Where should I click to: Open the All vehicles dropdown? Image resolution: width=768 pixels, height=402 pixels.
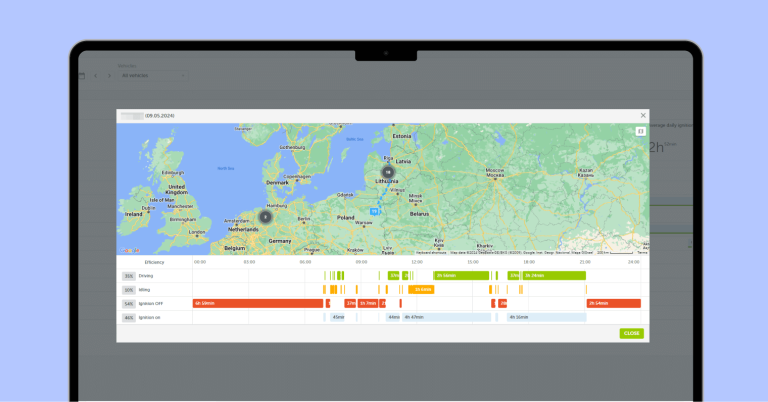135,75
